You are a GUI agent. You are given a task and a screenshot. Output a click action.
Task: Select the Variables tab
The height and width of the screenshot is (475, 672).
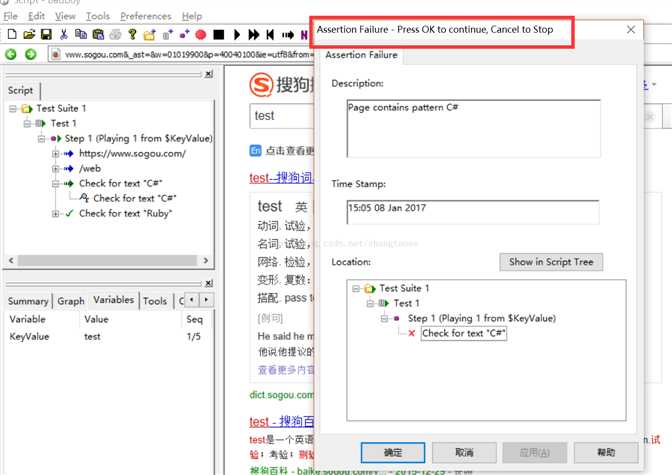[114, 300]
